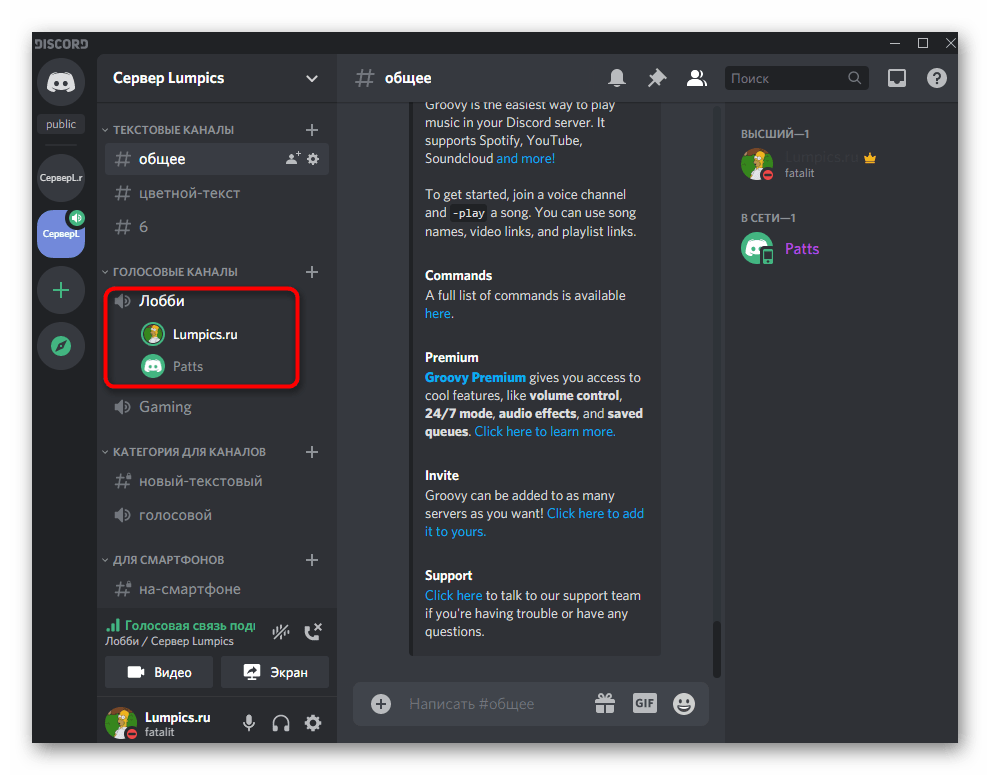Open the emoji picker
Viewport: 990px width, 775px height.
(684, 704)
